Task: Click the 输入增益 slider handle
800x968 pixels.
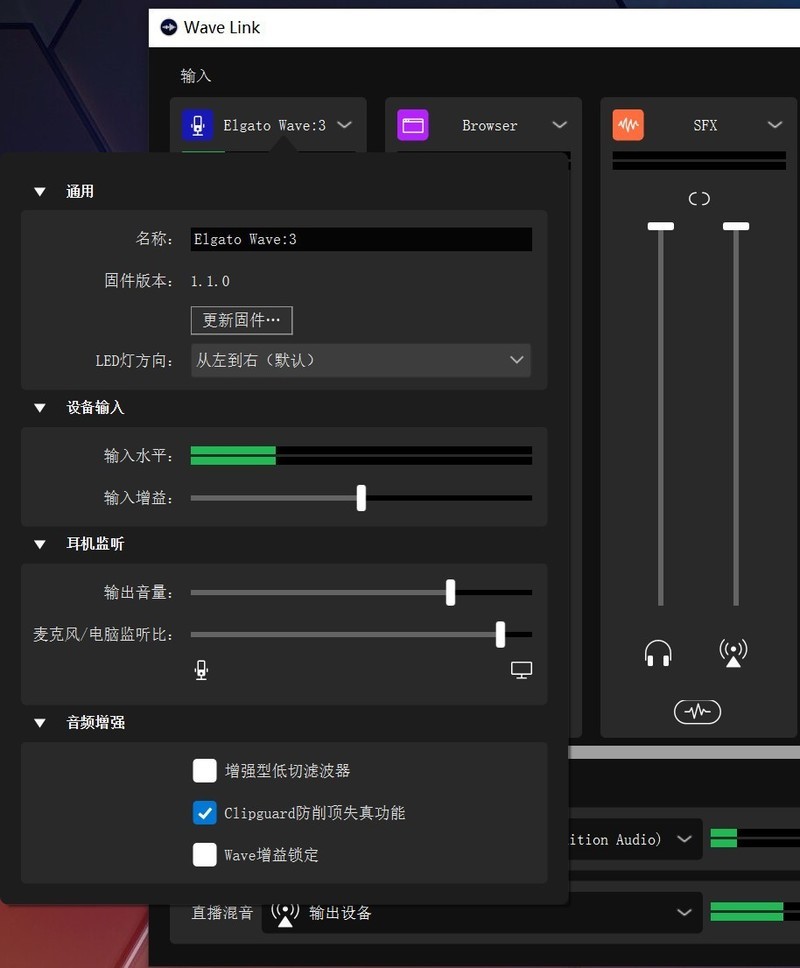Action: click(x=361, y=497)
